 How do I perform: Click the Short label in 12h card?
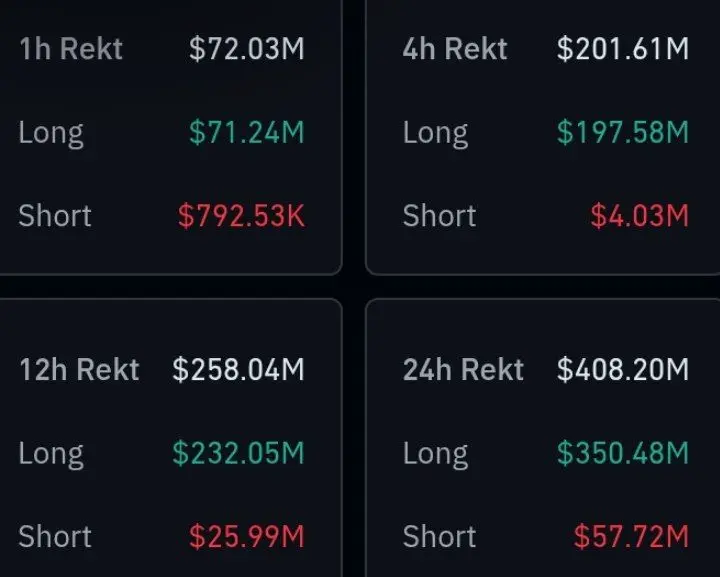coord(55,537)
